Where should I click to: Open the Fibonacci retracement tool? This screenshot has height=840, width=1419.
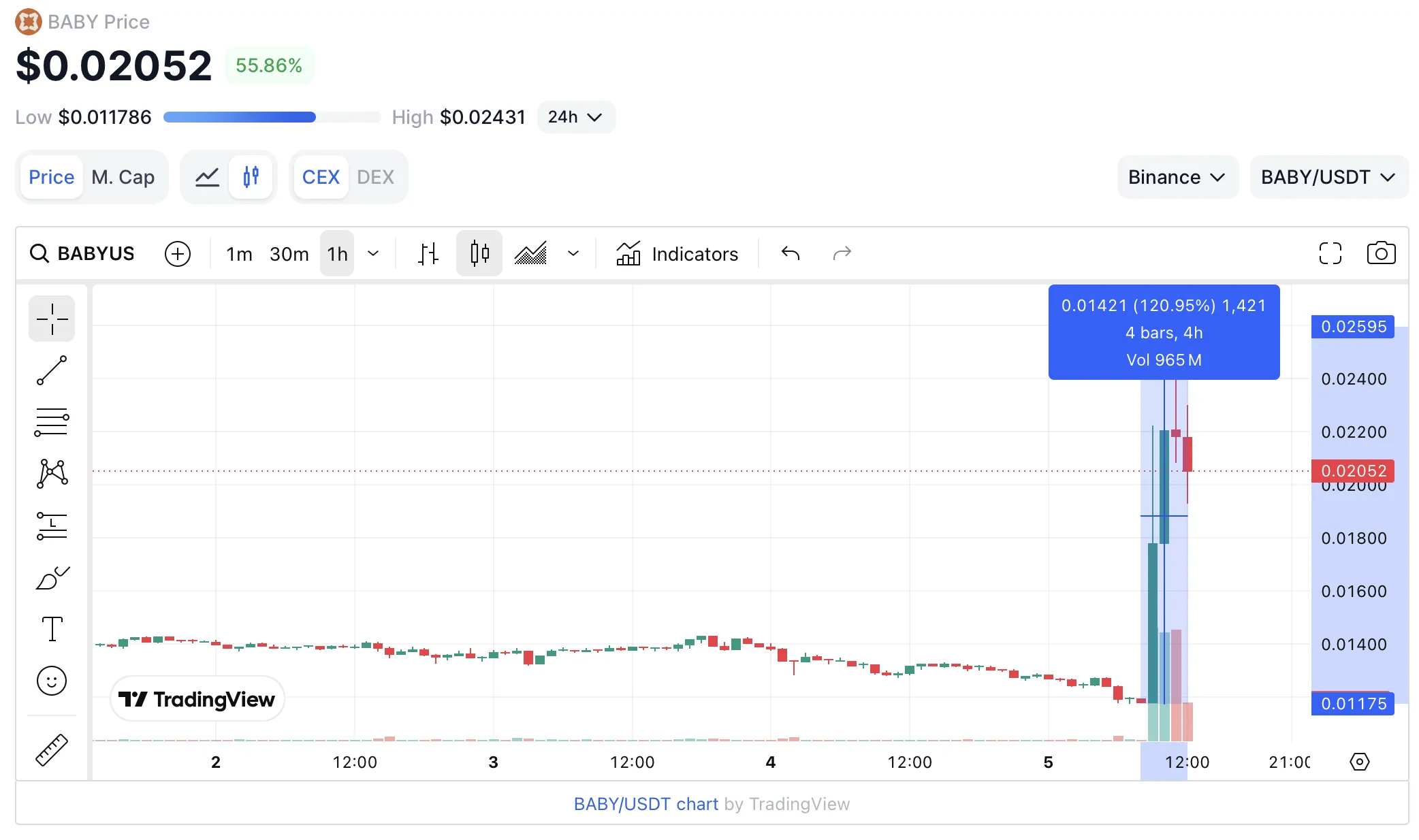[x=52, y=422]
